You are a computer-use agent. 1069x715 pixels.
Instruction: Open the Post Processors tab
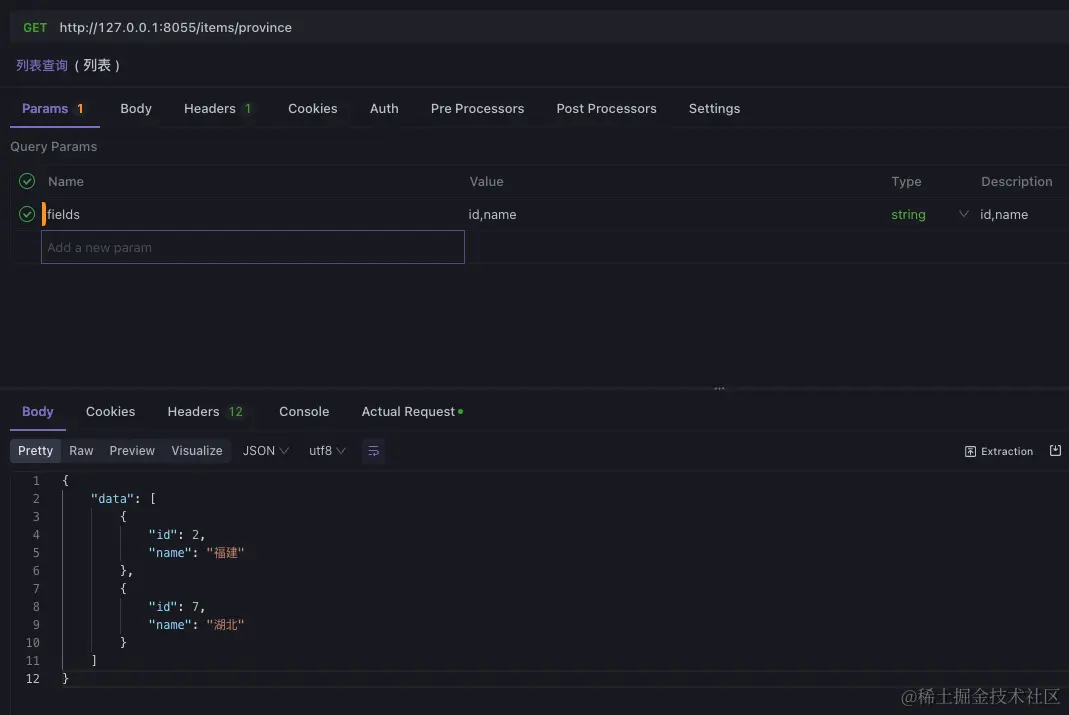coord(606,108)
